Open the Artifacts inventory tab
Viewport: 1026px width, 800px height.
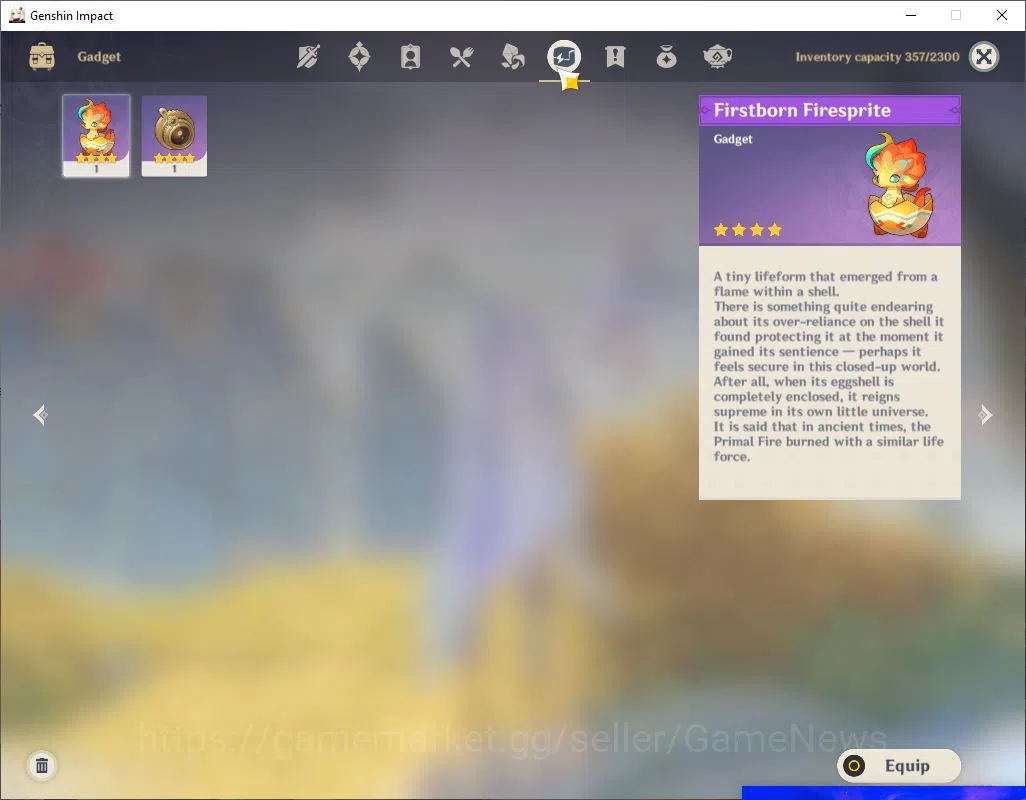click(x=359, y=57)
